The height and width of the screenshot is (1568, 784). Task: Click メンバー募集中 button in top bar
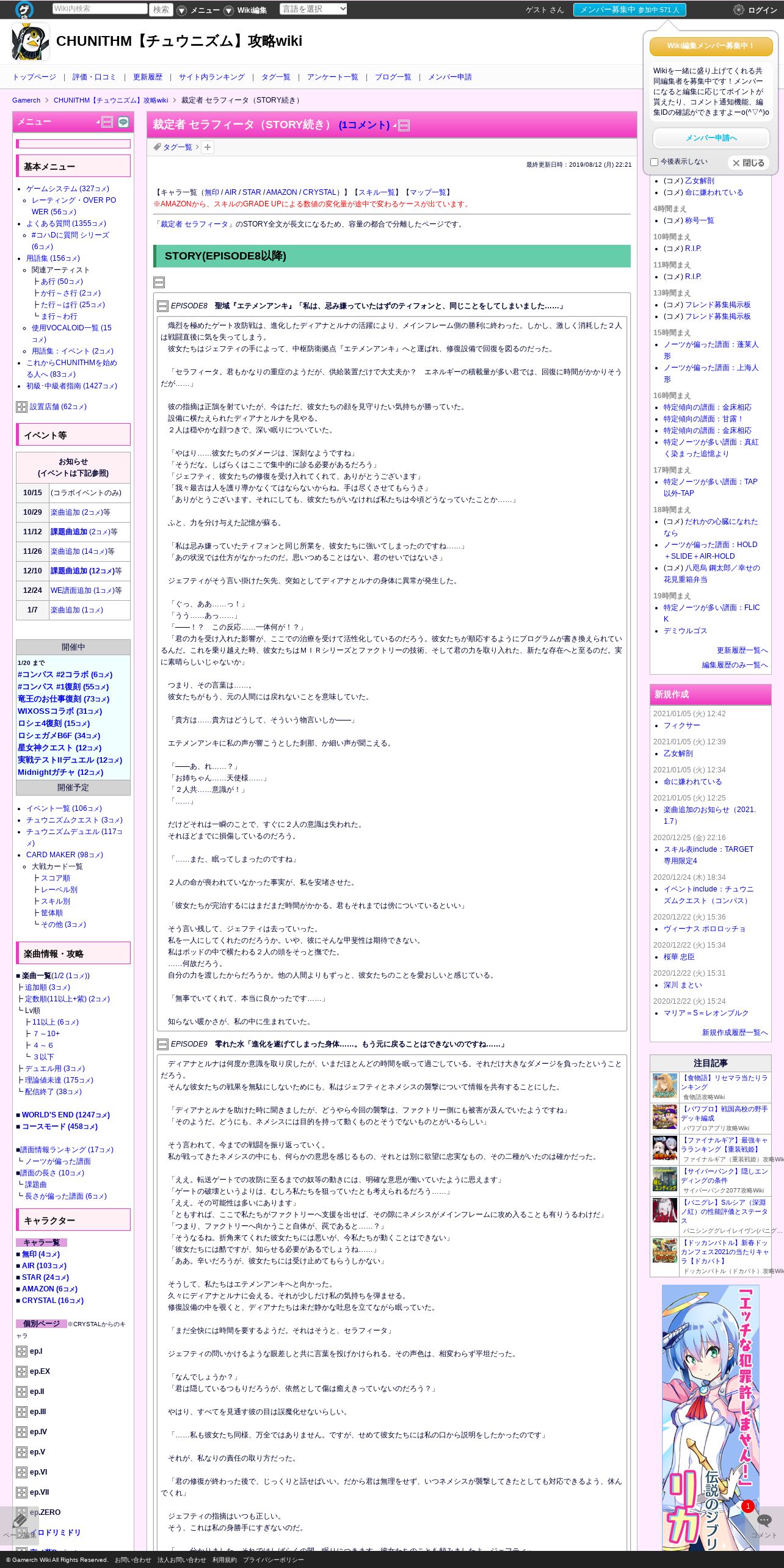coord(630,10)
